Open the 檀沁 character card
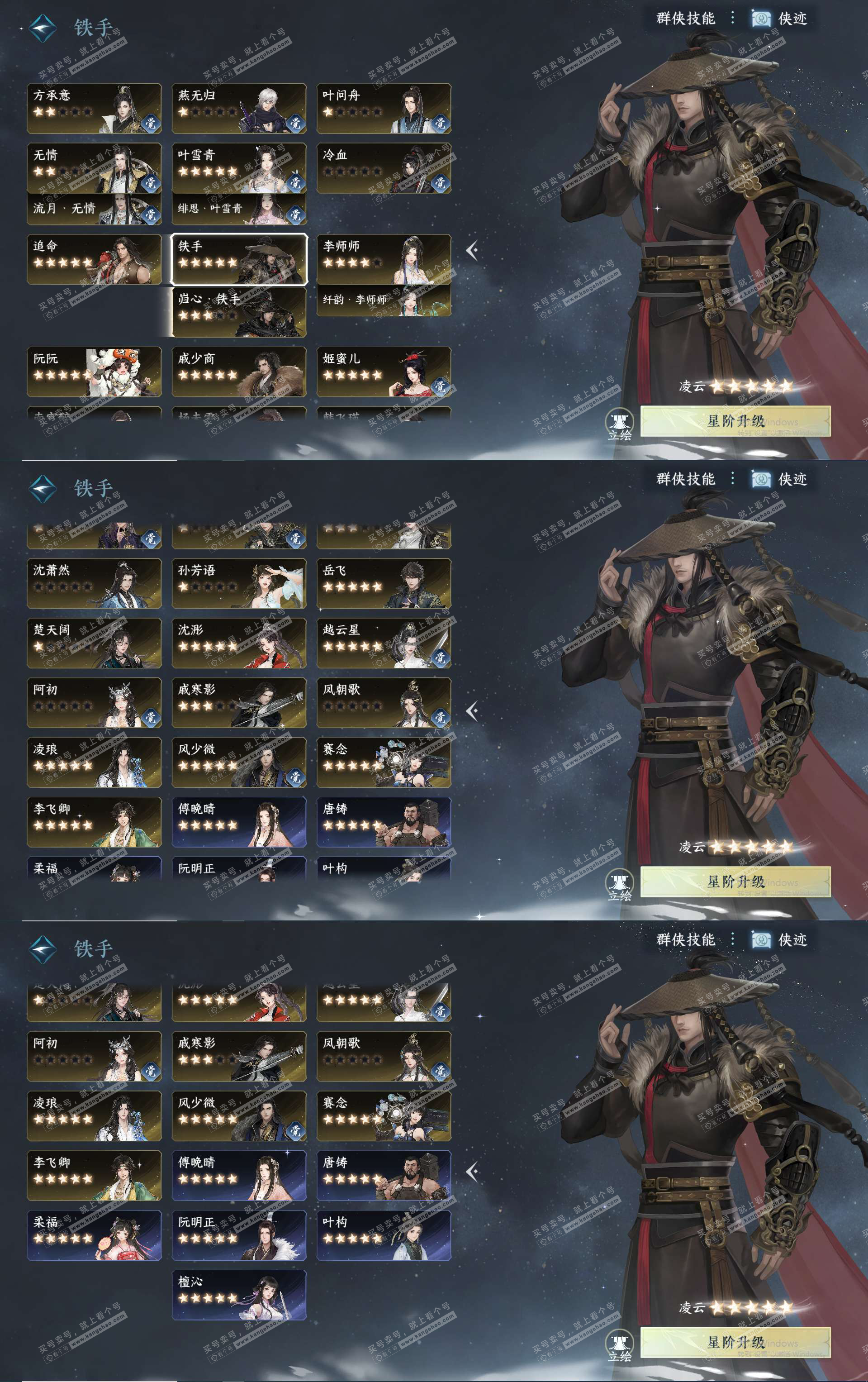The width and height of the screenshot is (868, 1382). coord(239,1295)
